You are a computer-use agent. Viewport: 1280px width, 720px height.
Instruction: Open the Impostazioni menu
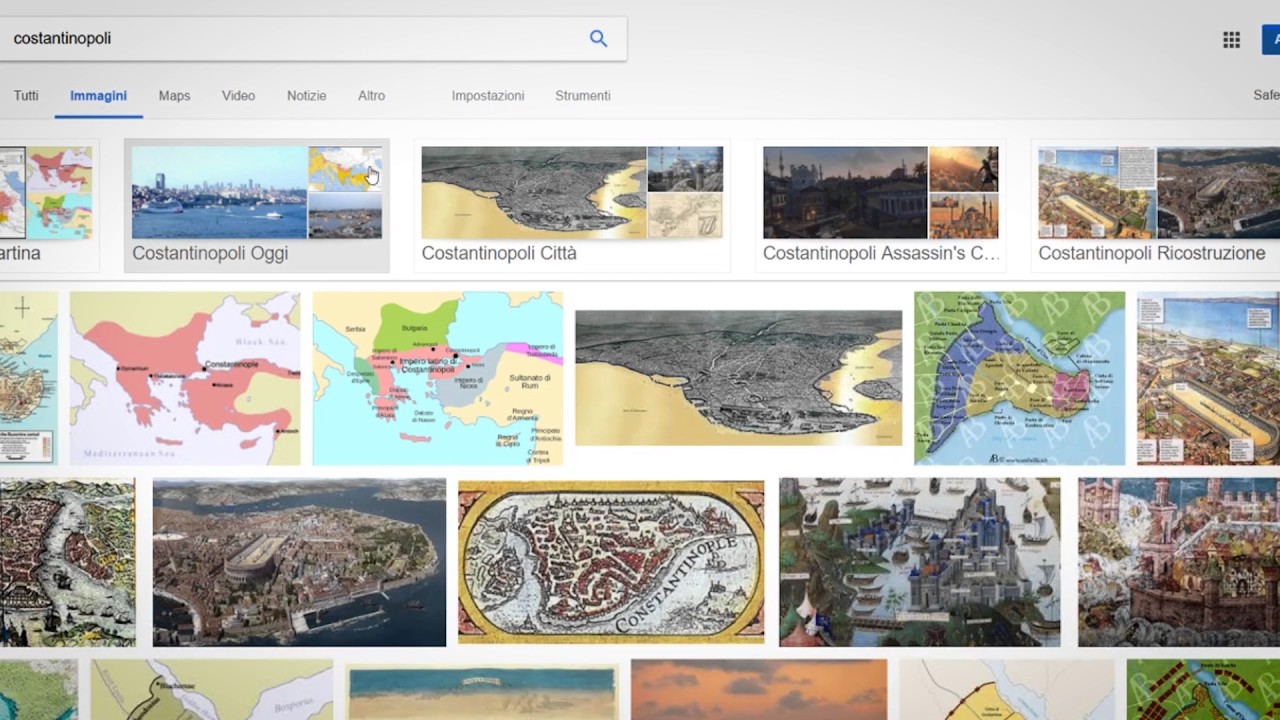tap(488, 96)
